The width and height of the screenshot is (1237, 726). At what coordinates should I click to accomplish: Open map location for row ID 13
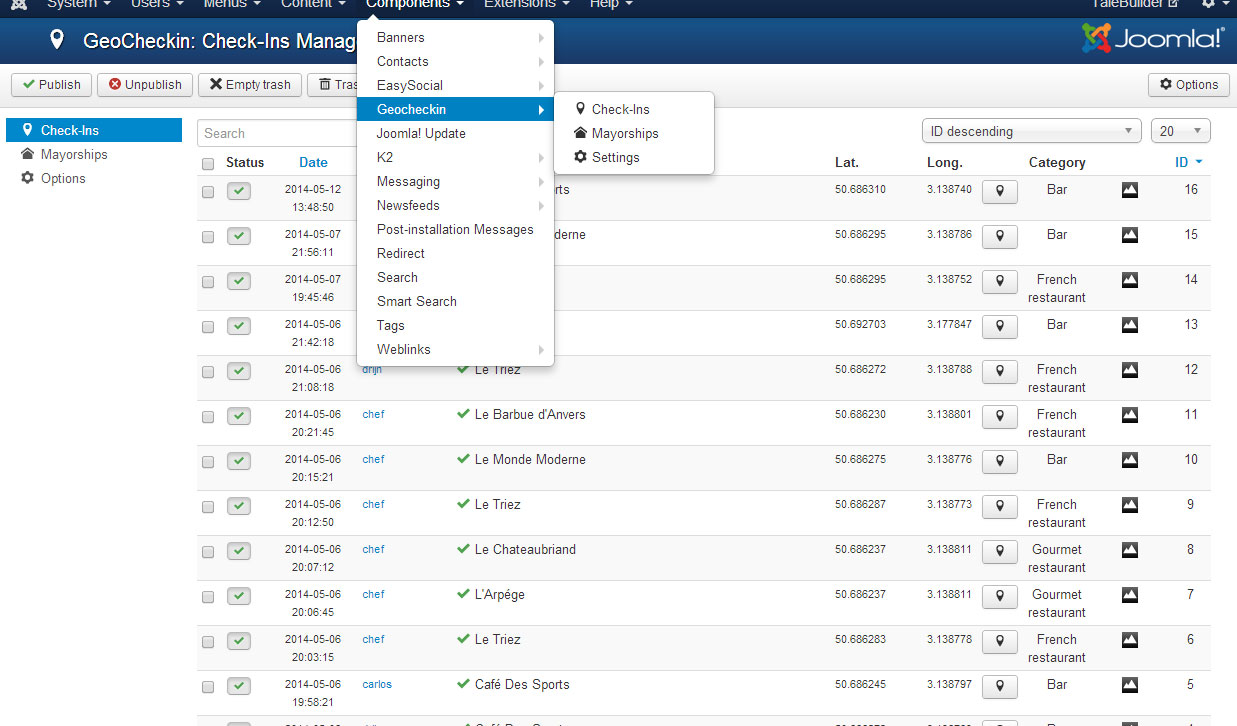(x=999, y=326)
